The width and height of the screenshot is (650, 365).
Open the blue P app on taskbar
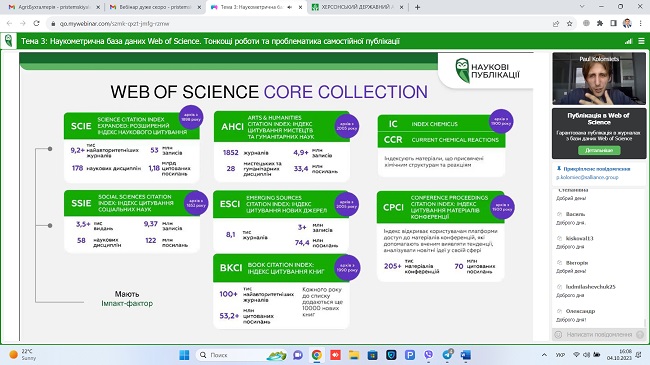tap(410, 355)
